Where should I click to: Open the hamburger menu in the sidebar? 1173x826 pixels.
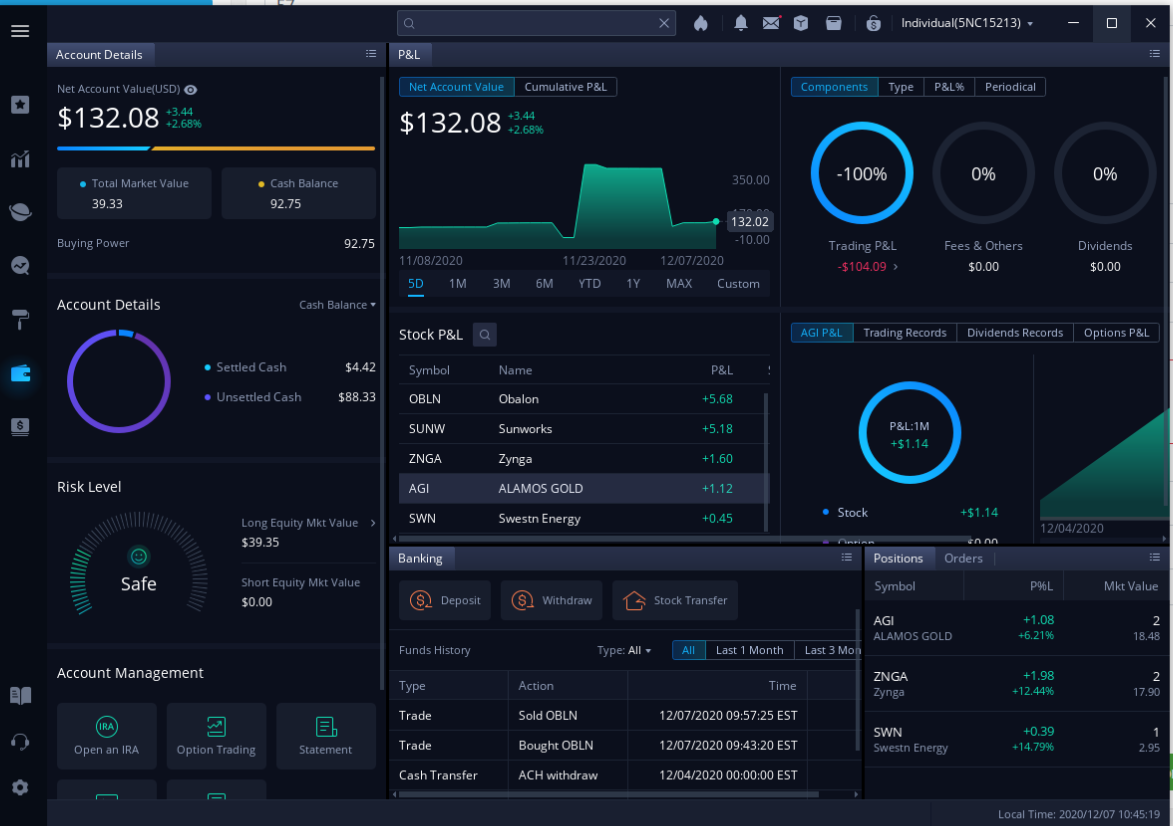click(x=20, y=31)
